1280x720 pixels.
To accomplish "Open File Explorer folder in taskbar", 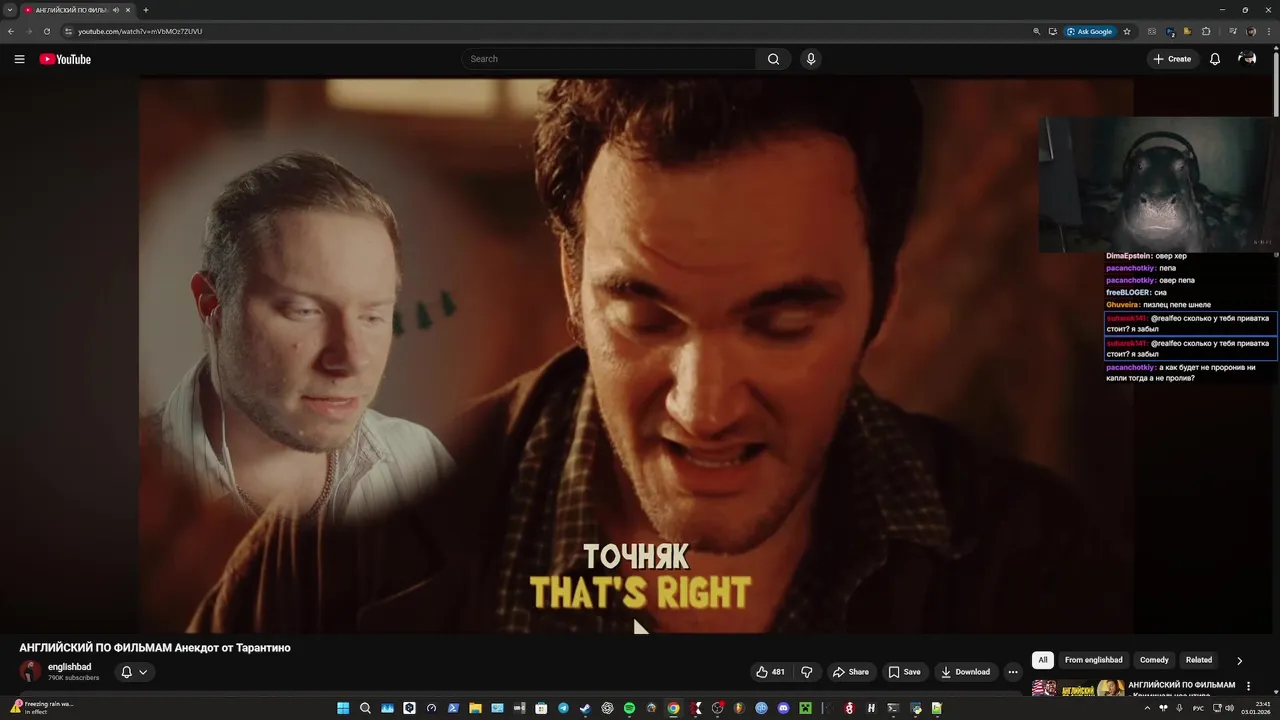I will (x=475, y=708).
